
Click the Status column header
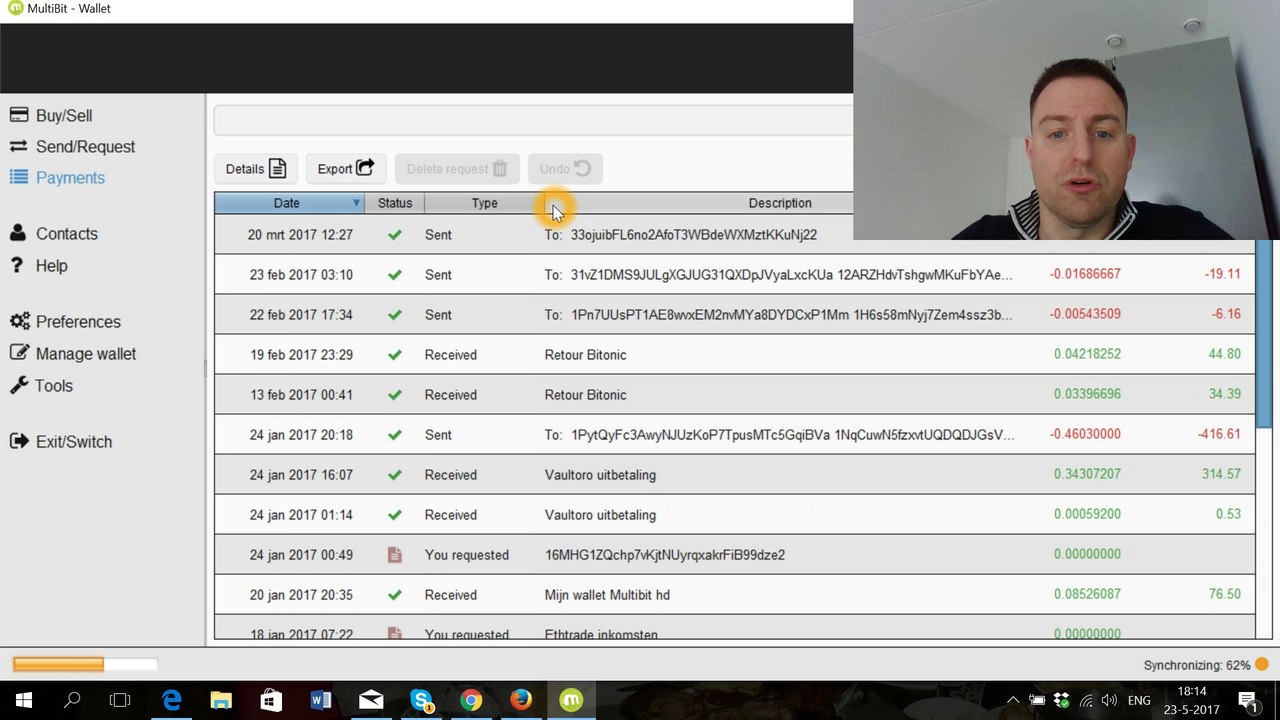(x=395, y=203)
